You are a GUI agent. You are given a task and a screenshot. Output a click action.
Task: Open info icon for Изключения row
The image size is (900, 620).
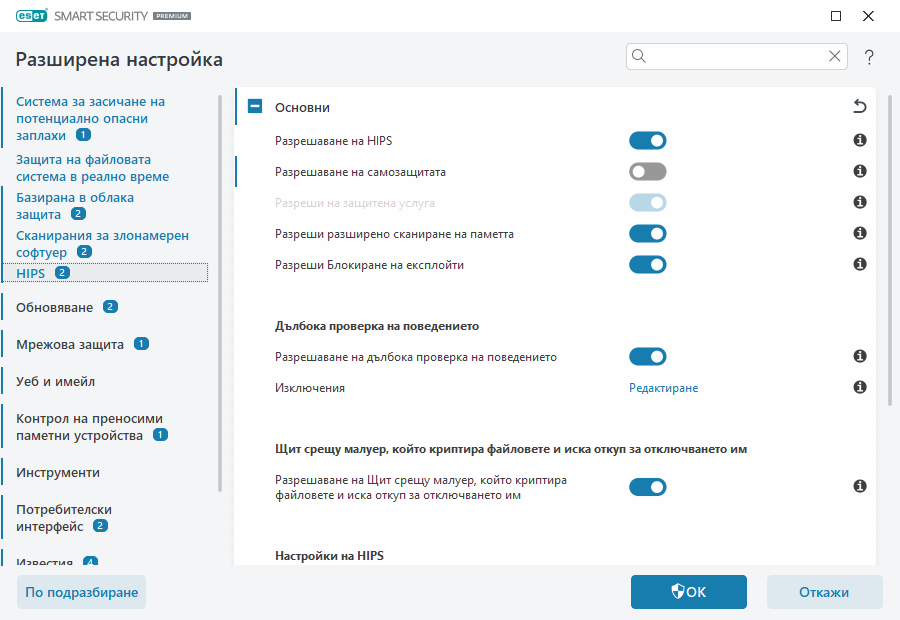(x=859, y=388)
